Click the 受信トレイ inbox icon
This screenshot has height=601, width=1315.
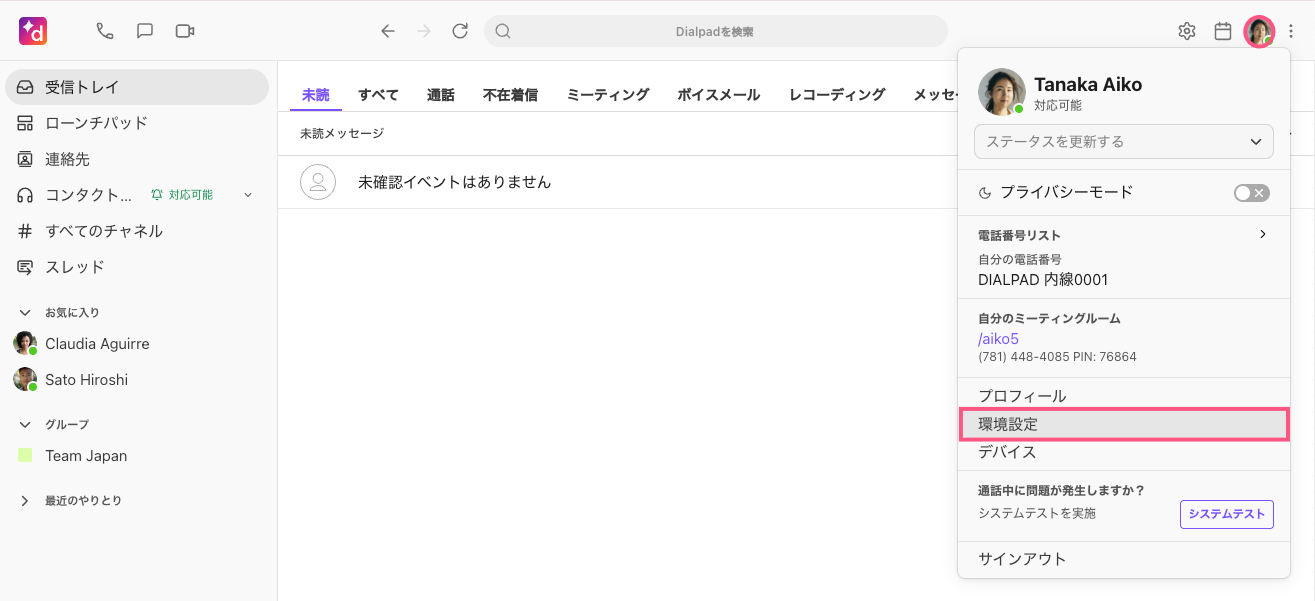tap(25, 87)
